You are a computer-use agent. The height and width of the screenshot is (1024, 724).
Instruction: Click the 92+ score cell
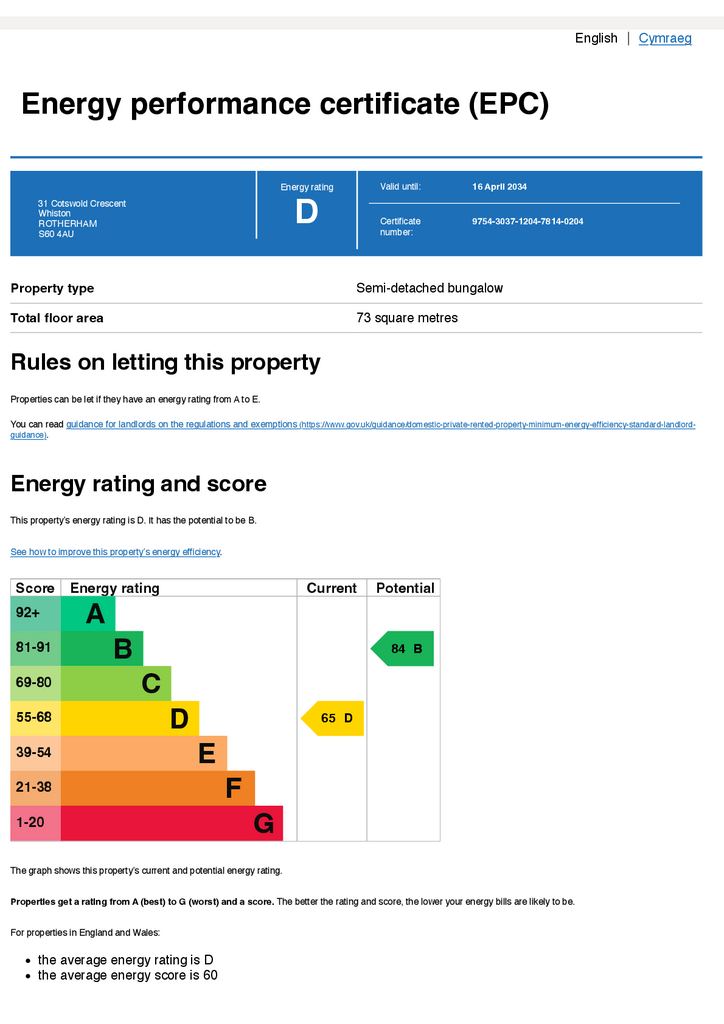(x=36, y=613)
